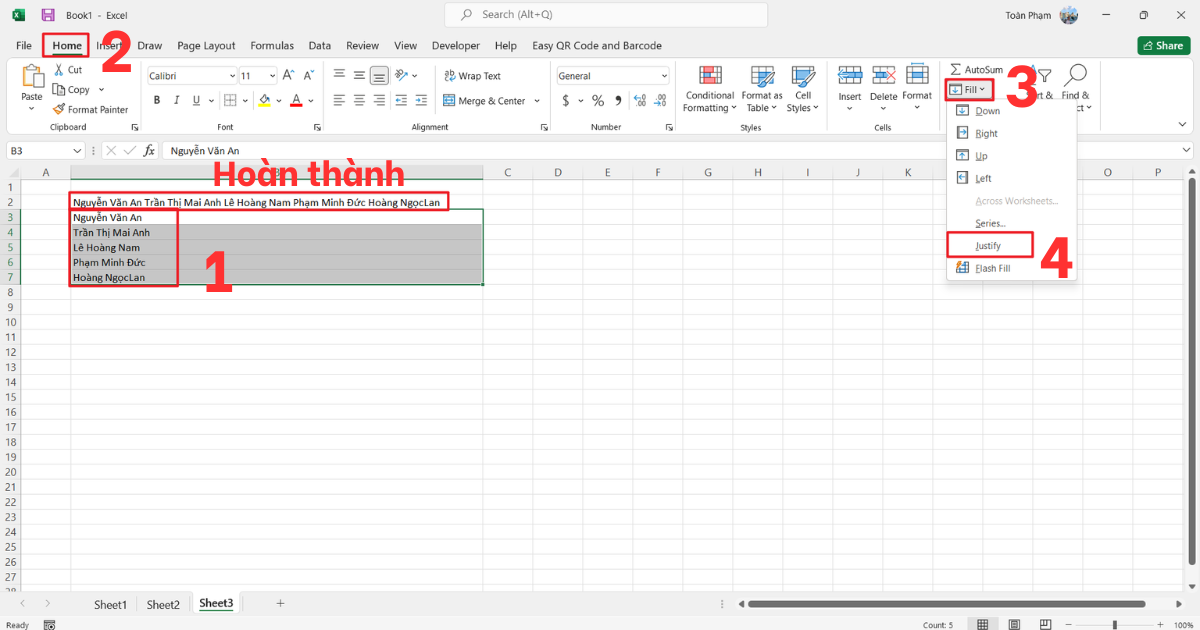Click the macro record icon in status bar
The height and width of the screenshot is (630, 1200).
click(x=49, y=625)
